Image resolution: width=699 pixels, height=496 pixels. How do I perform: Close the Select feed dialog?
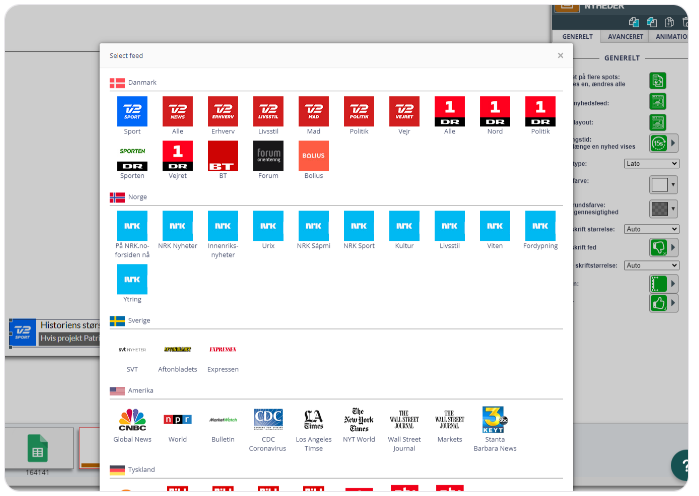(x=560, y=55)
